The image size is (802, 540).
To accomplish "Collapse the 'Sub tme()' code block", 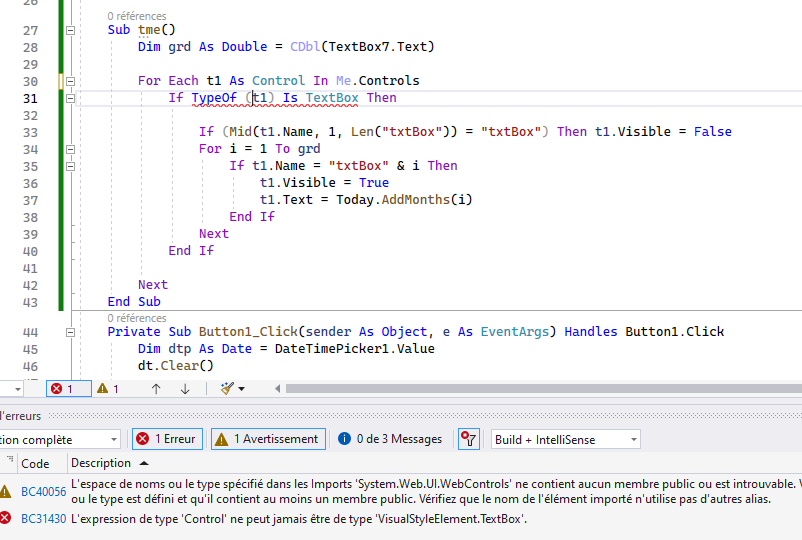I will click(x=70, y=30).
